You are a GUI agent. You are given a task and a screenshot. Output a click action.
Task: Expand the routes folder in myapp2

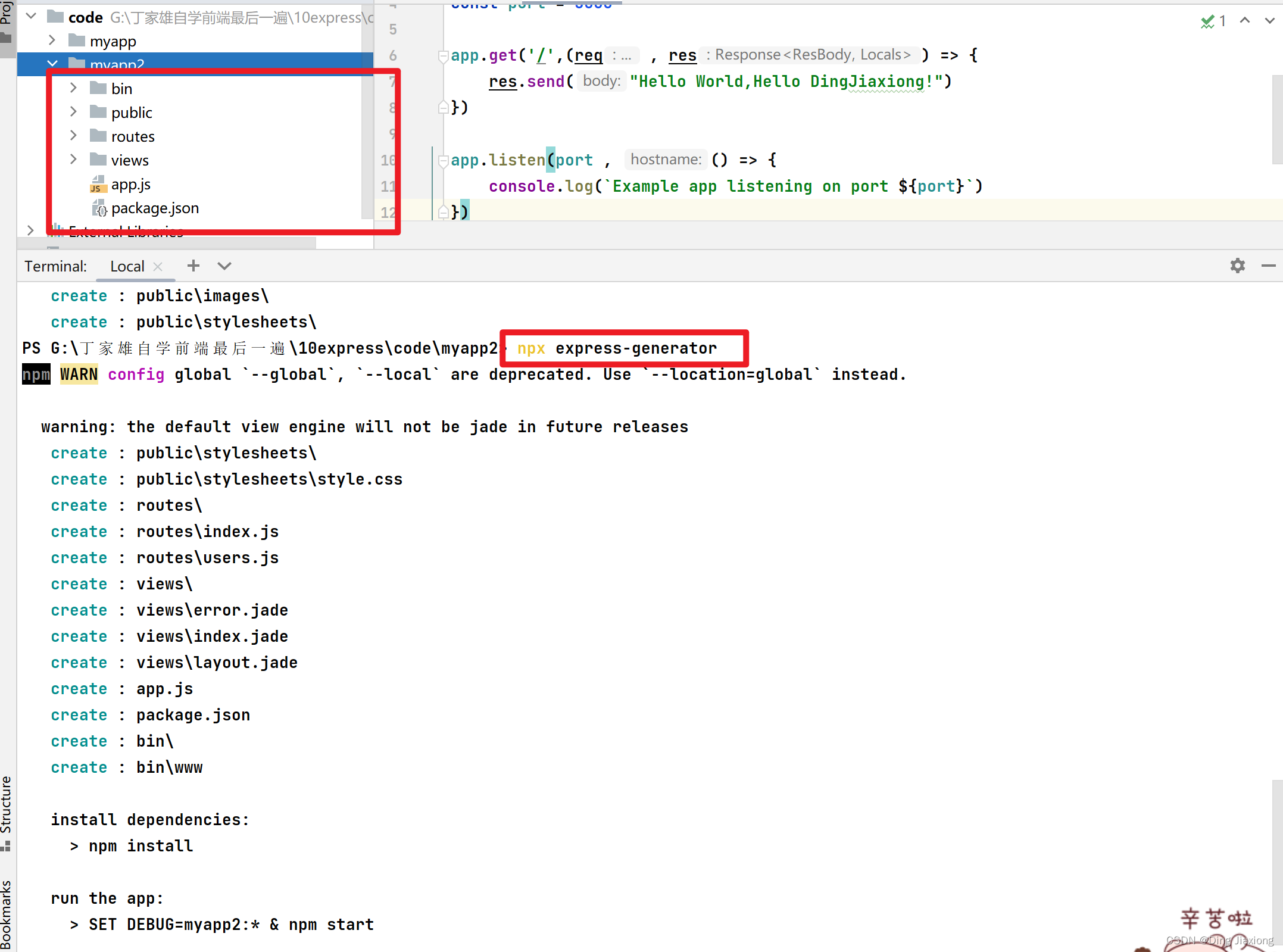[x=74, y=136]
